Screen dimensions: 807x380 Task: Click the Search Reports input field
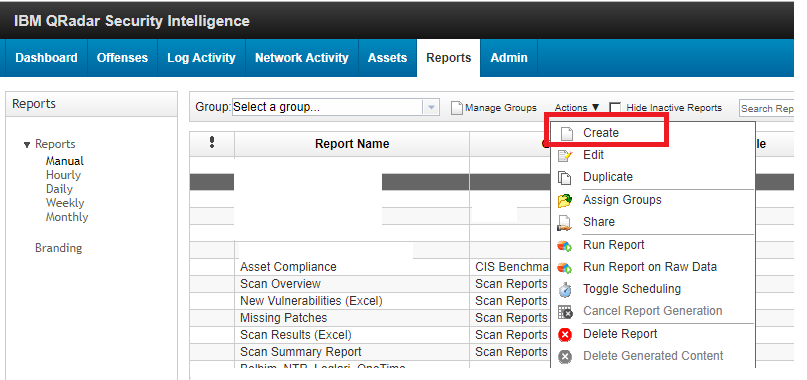click(766, 108)
